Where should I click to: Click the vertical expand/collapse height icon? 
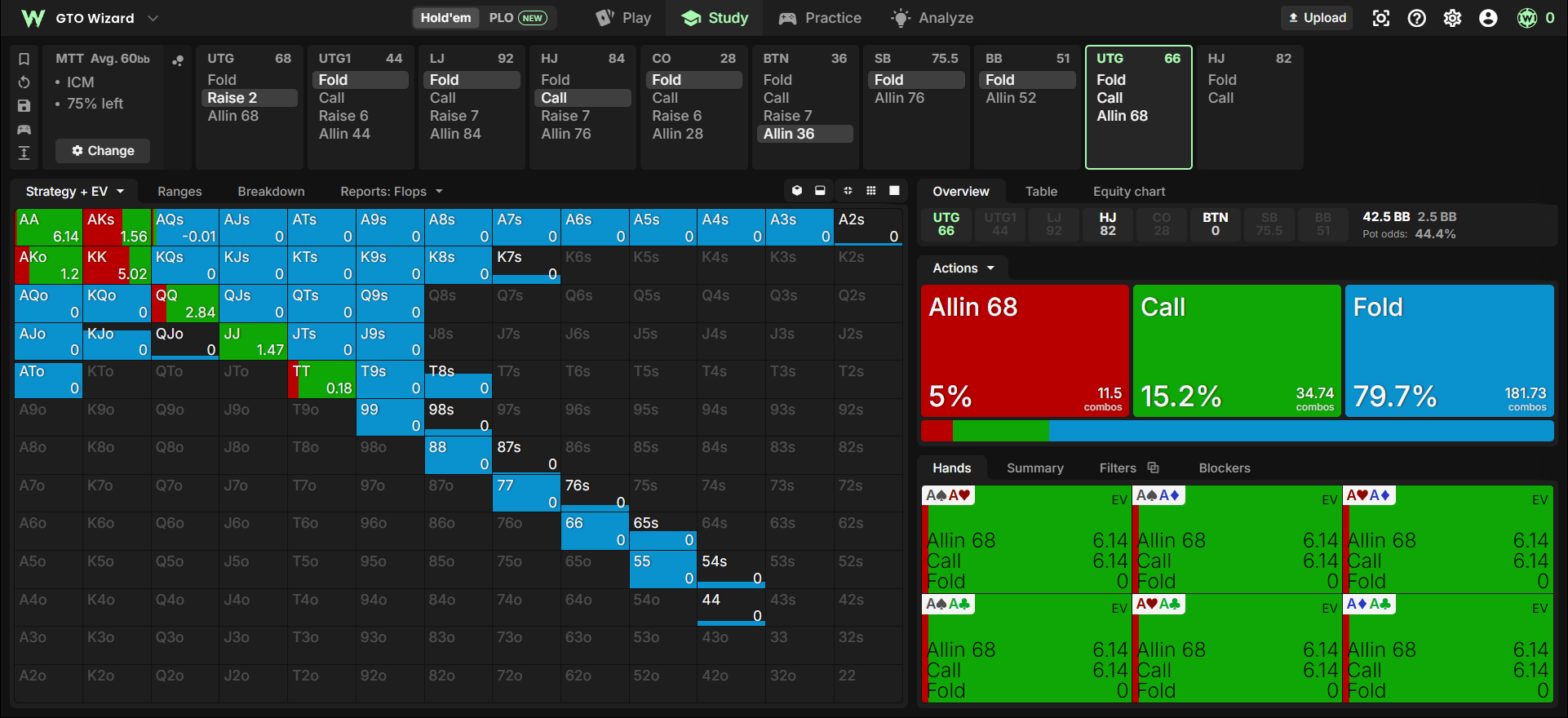pos(24,153)
